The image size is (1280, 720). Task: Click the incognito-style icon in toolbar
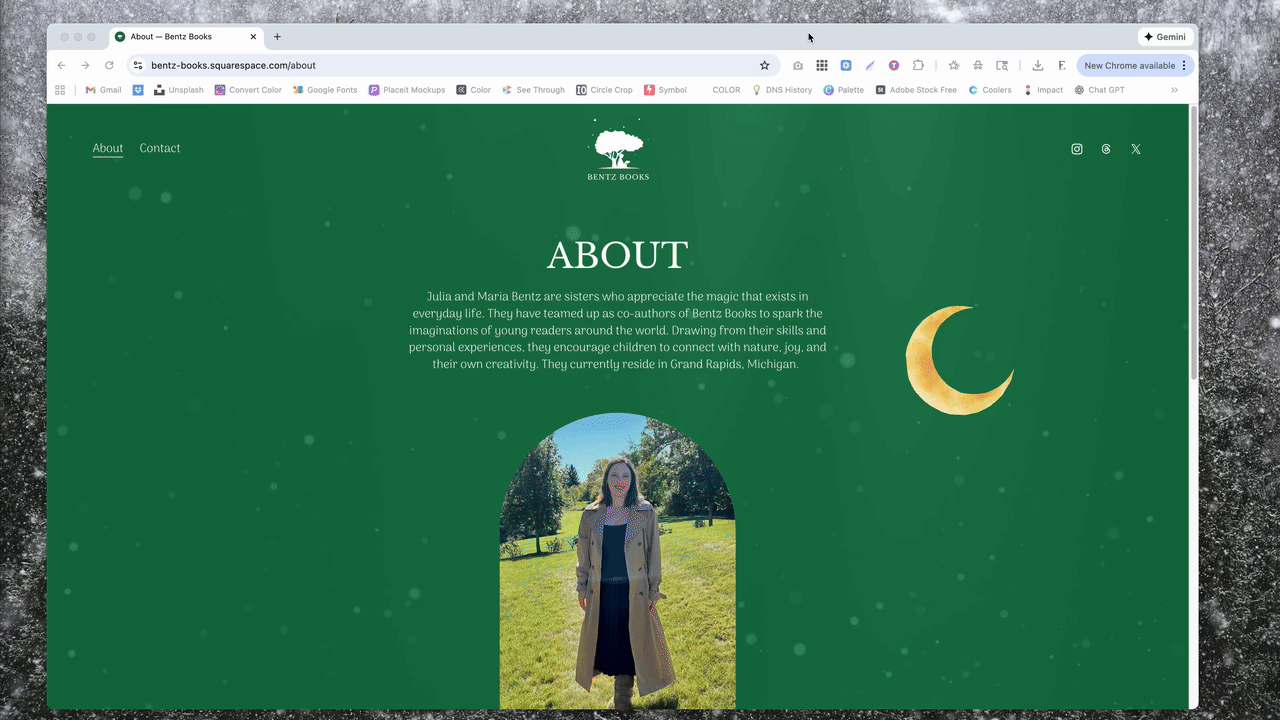pos(978,65)
